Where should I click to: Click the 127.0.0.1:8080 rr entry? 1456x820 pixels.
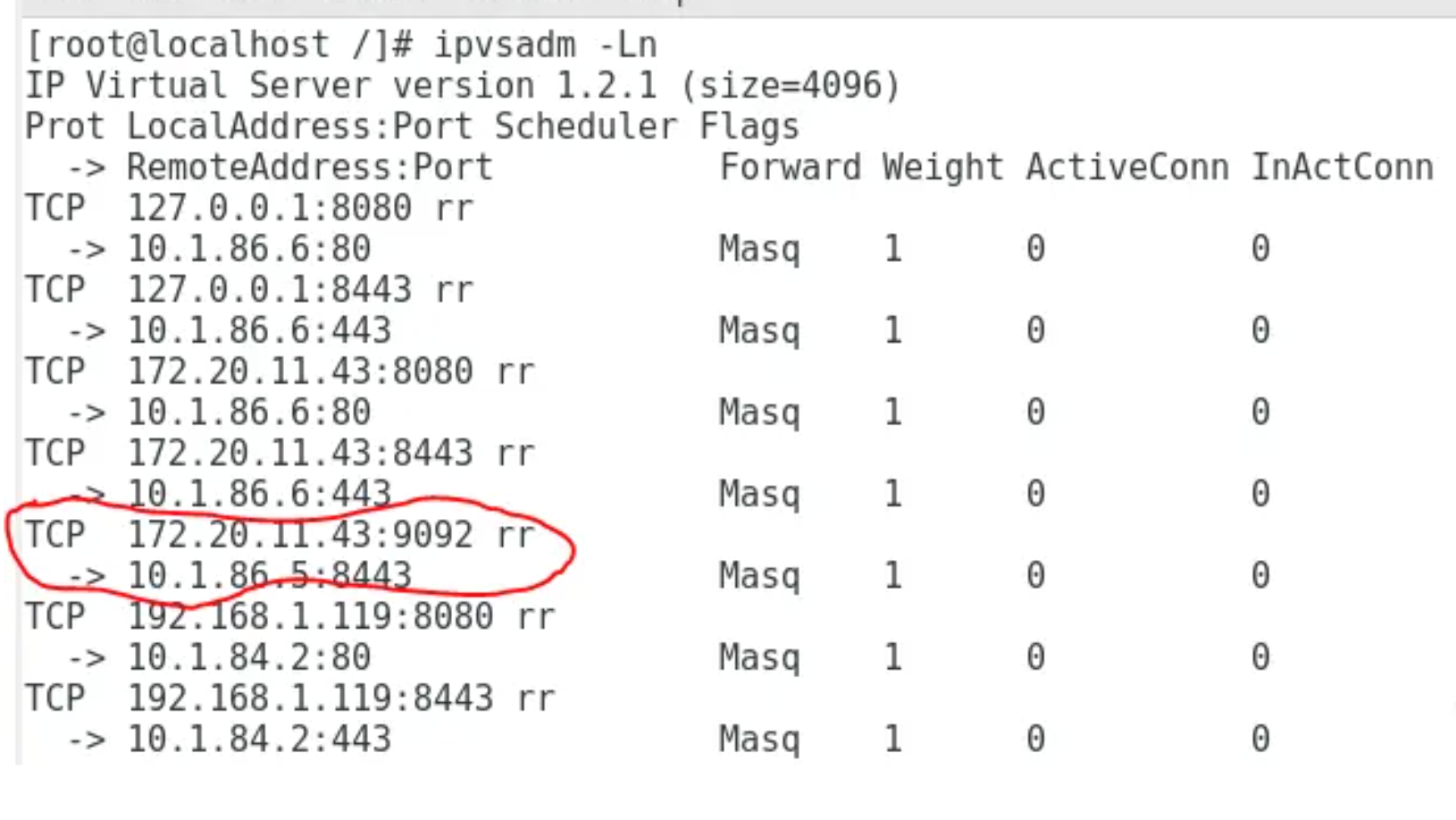click(x=300, y=208)
